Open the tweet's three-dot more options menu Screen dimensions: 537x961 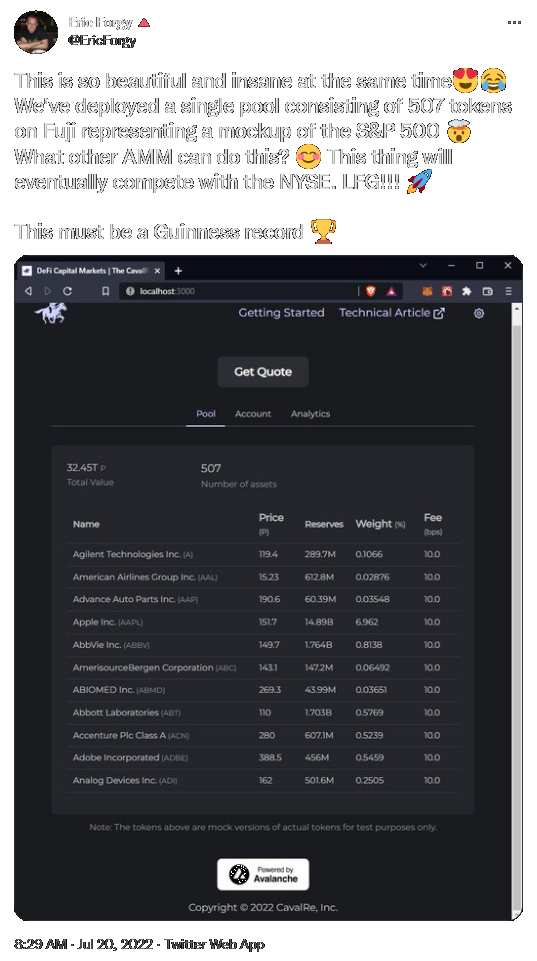point(514,23)
